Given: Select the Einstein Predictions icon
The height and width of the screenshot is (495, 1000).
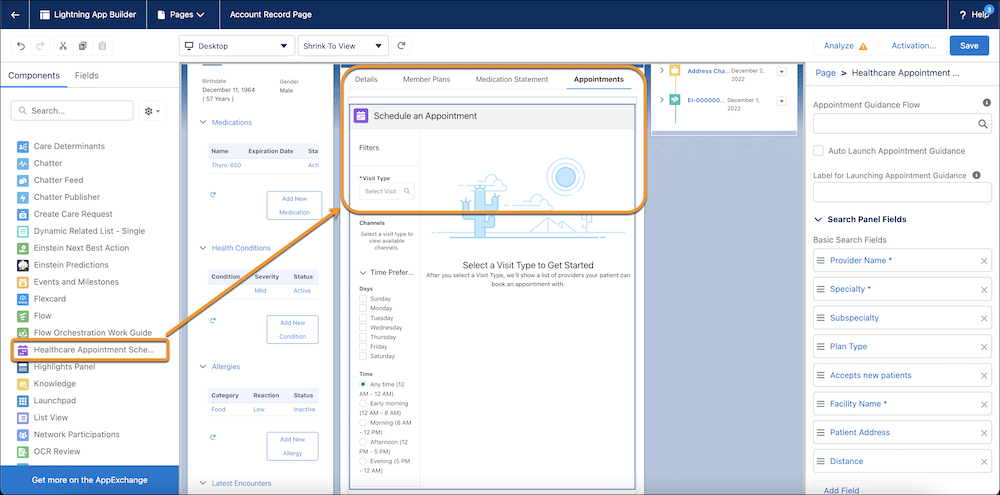Looking at the screenshot, I should pyautogui.click(x=23, y=265).
